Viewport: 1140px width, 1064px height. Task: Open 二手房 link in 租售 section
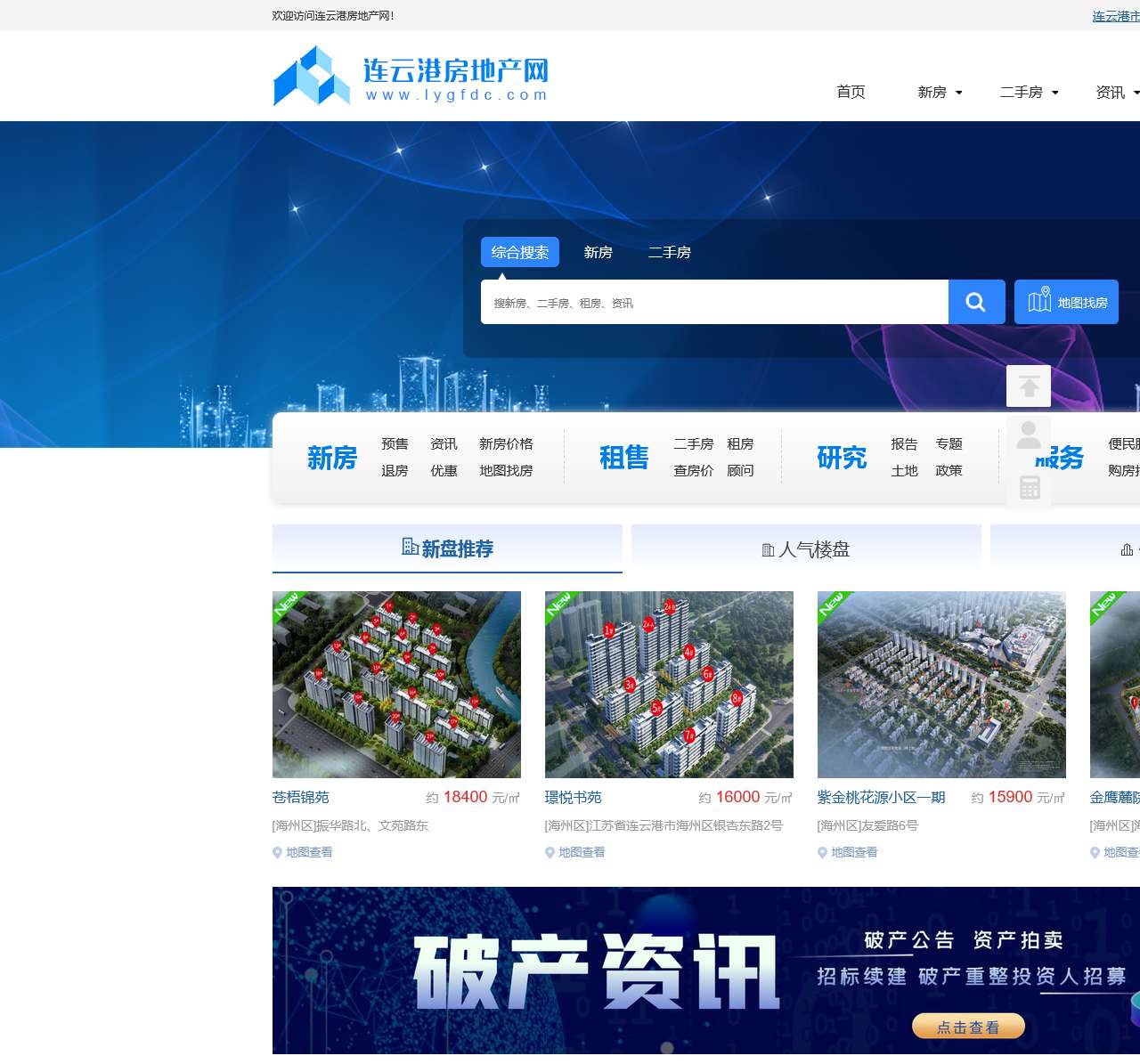[694, 443]
